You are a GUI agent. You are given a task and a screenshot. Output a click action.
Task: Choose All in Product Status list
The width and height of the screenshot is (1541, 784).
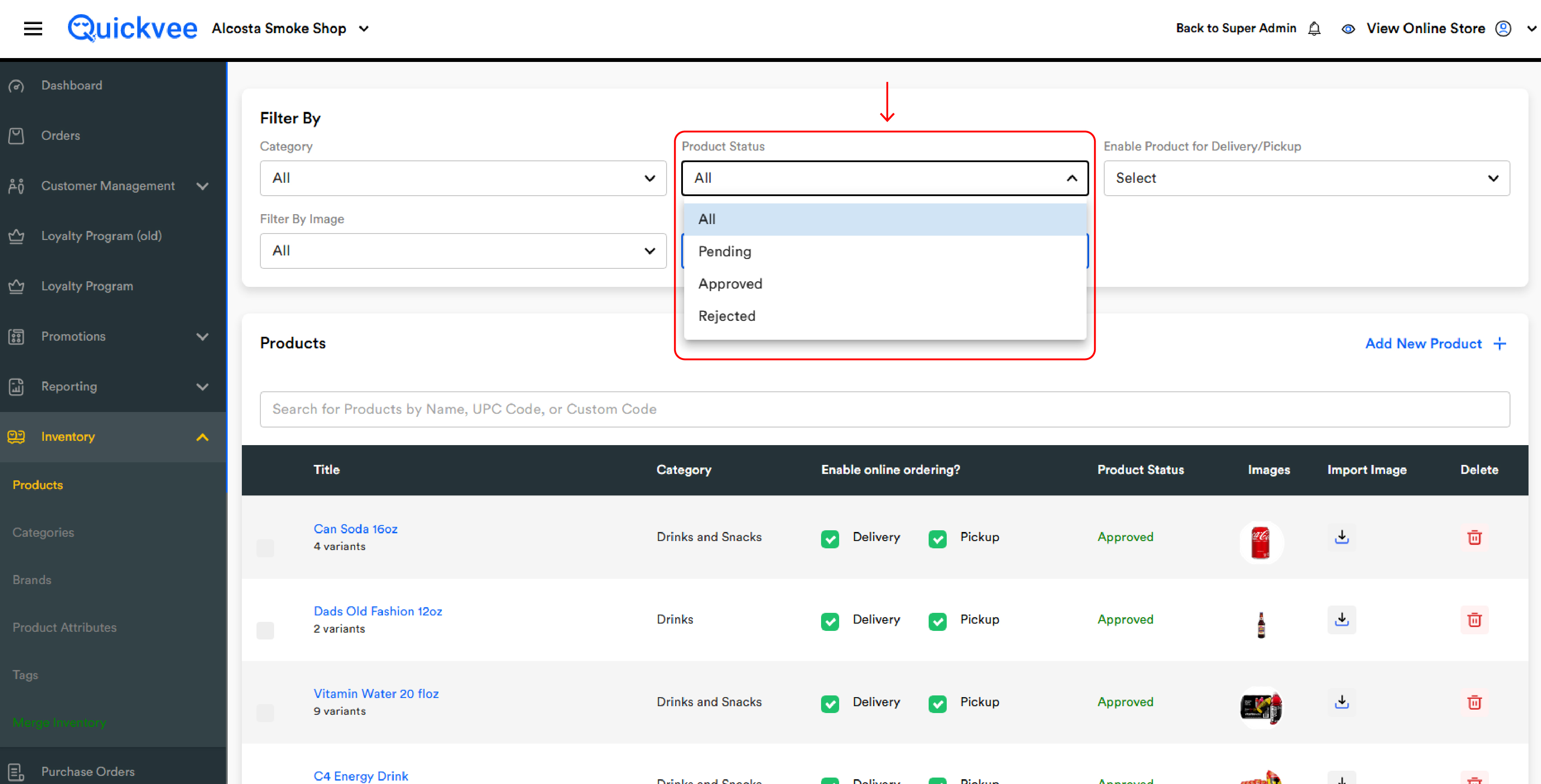(x=885, y=219)
